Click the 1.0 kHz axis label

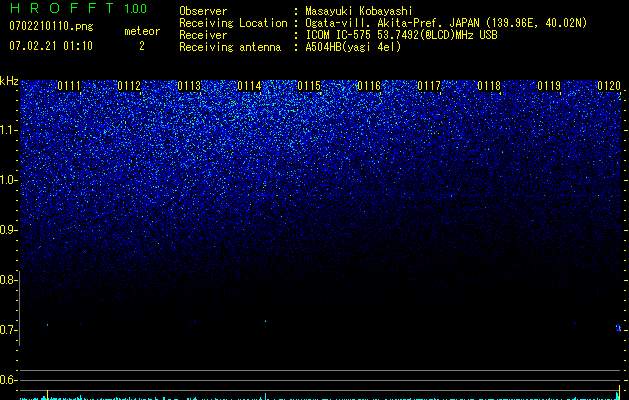tap(8, 180)
